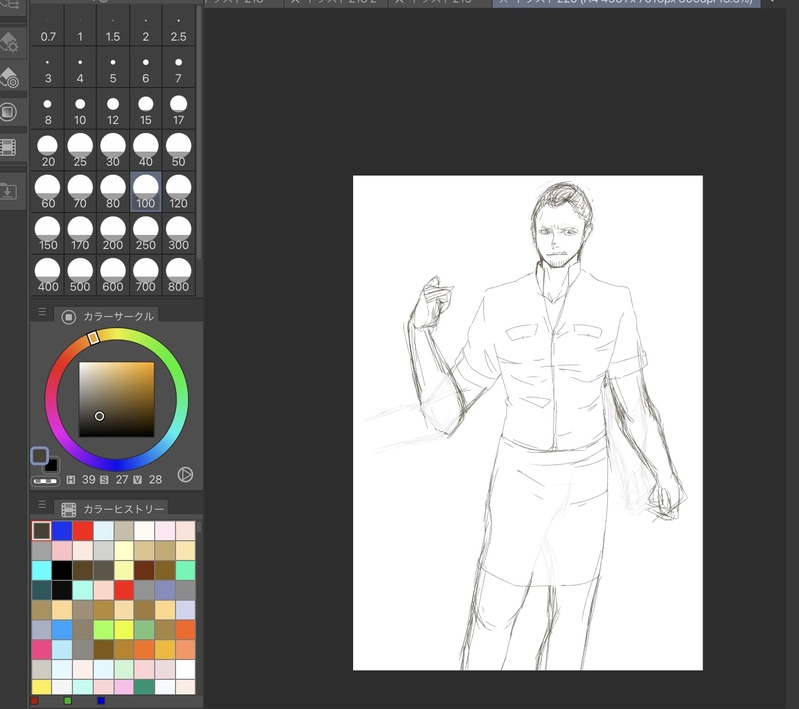Select the transparent color bar below color squares

pos(45,481)
